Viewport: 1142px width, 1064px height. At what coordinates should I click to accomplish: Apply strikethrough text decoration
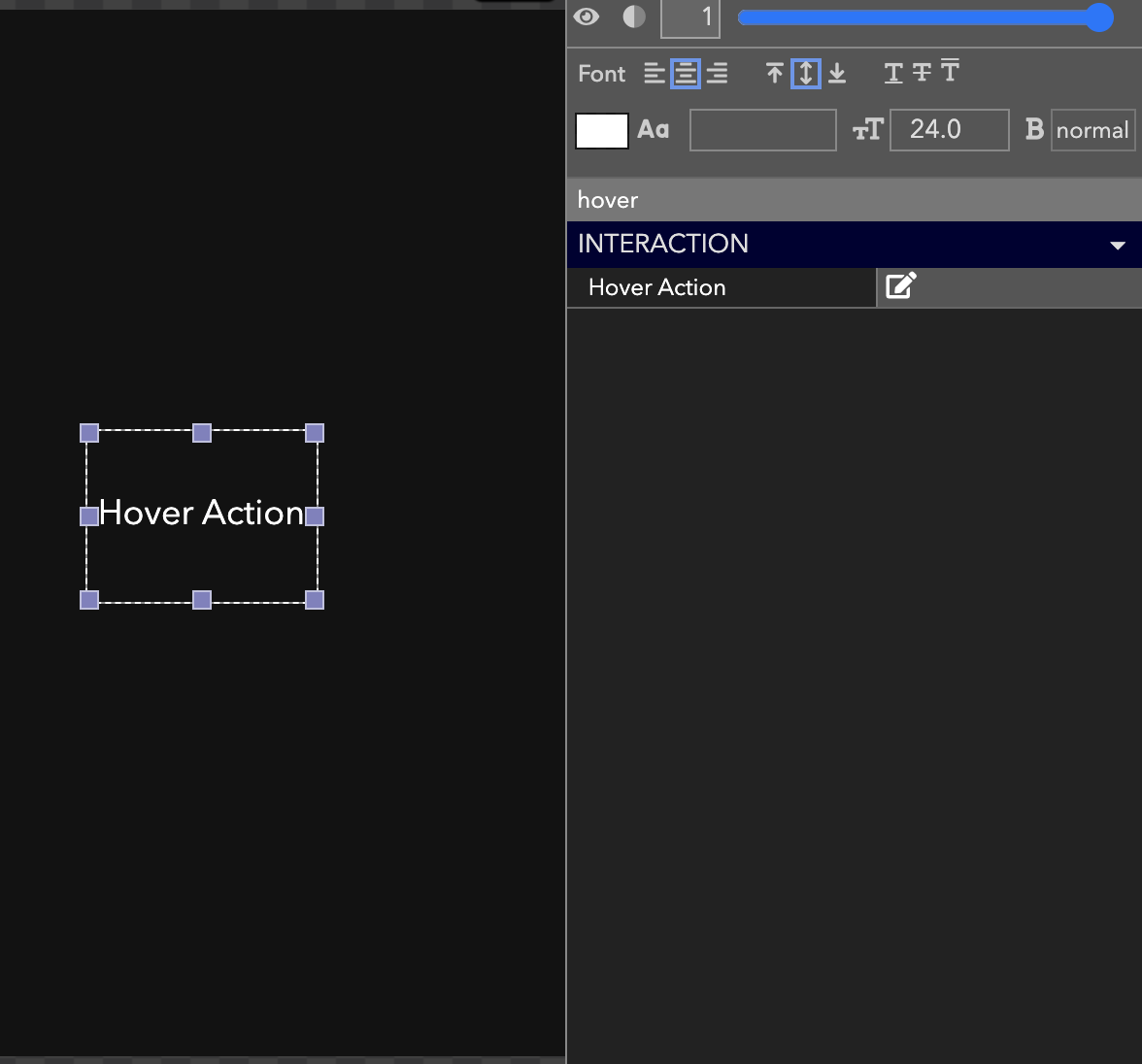click(923, 73)
